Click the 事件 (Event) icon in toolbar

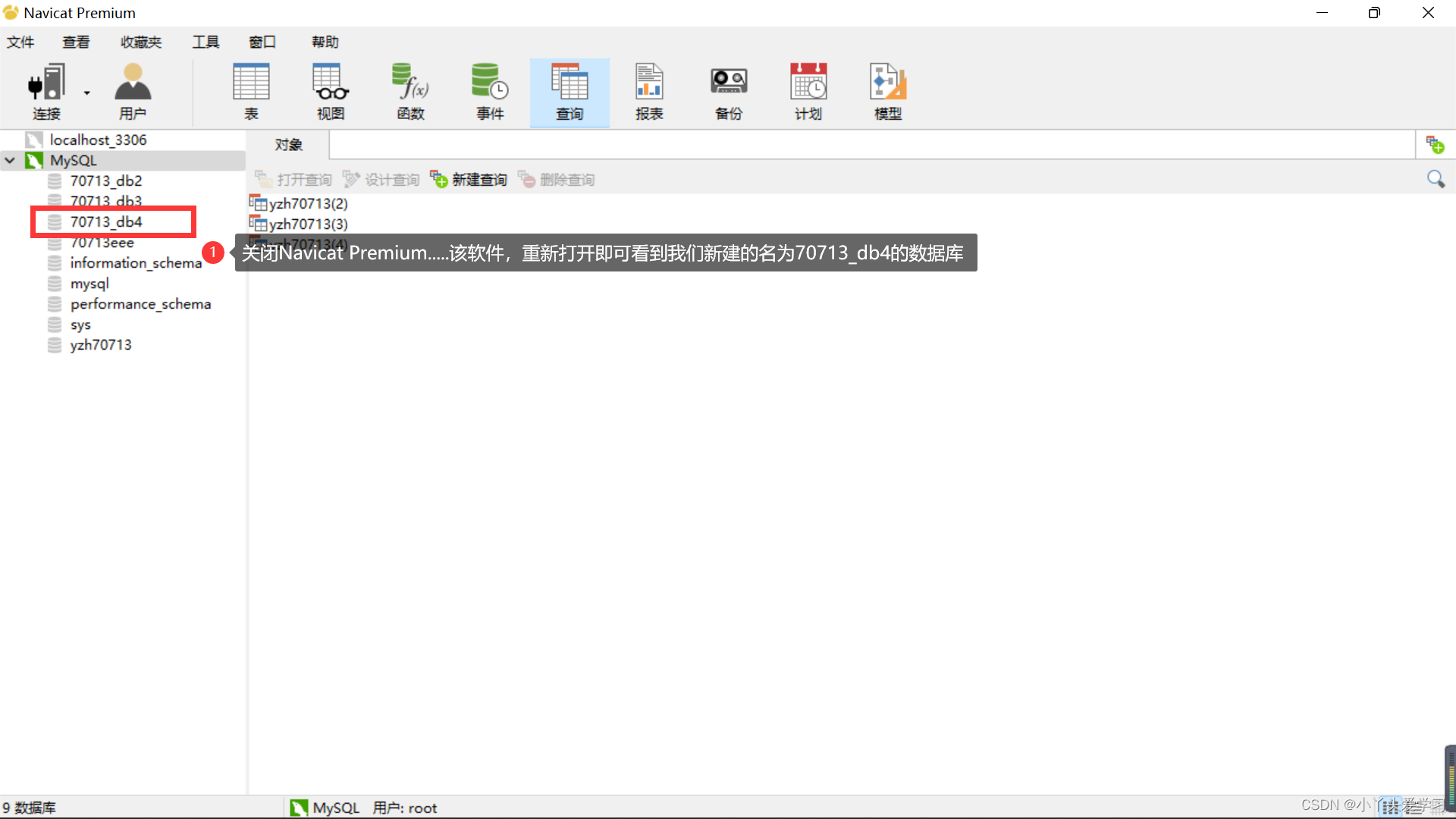[x=488, y=89]
